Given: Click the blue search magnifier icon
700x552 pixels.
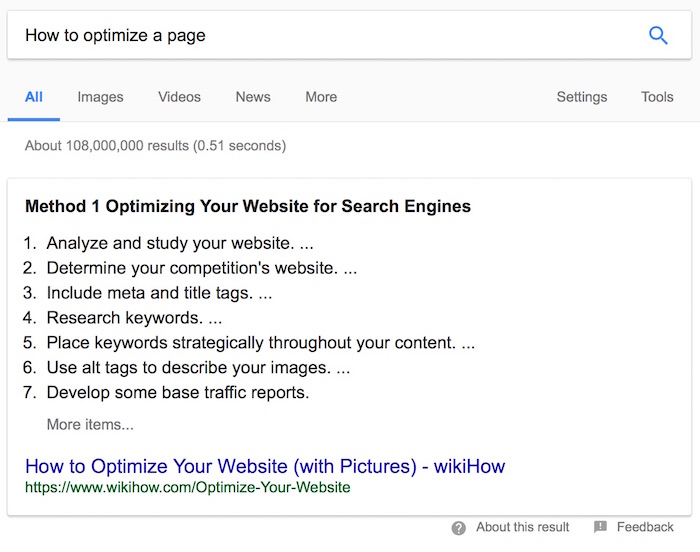Looking at the screenshot, I should tap(658, 35).
